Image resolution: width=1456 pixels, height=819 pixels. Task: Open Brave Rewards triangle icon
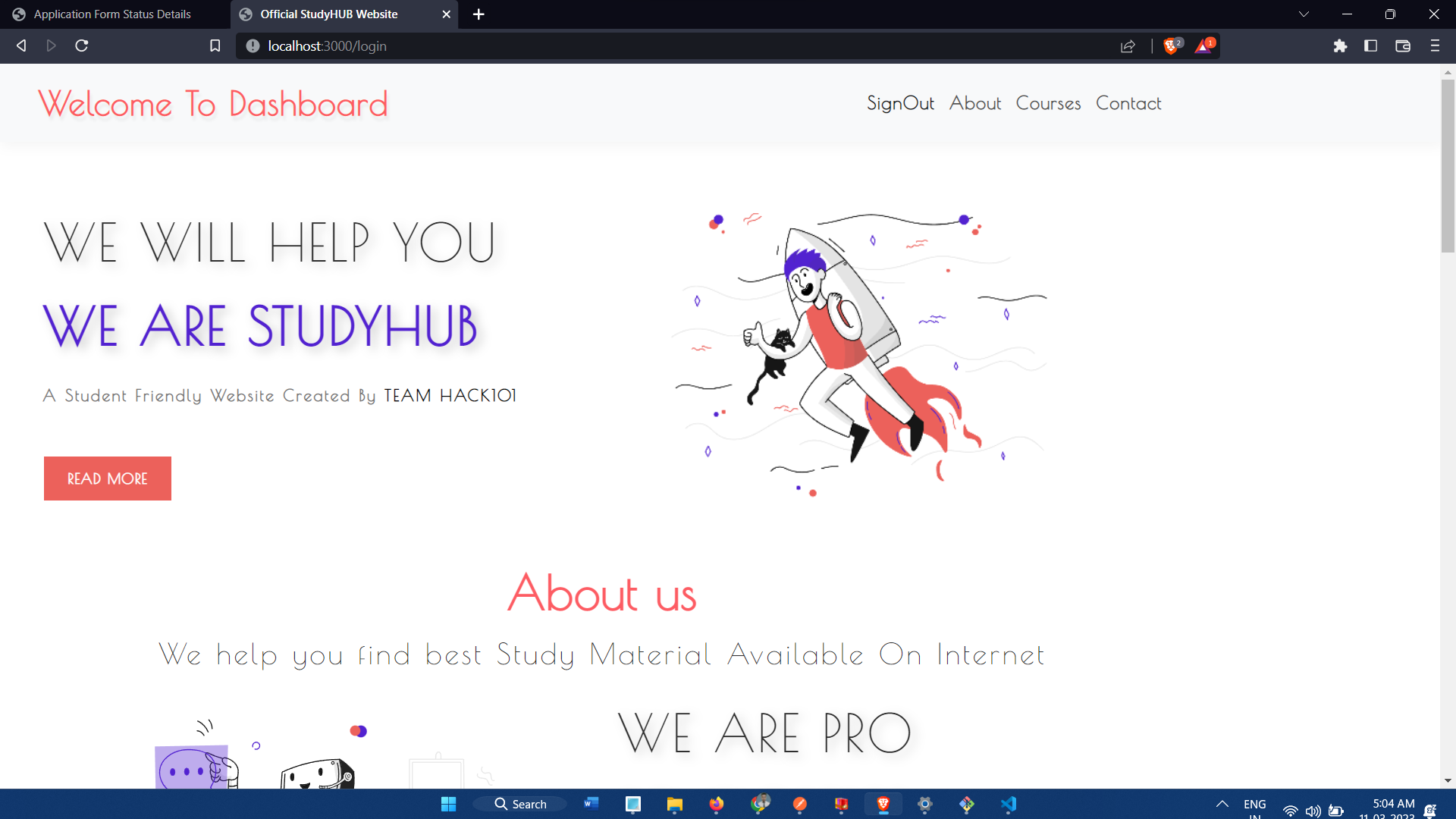pos(1204,45)
